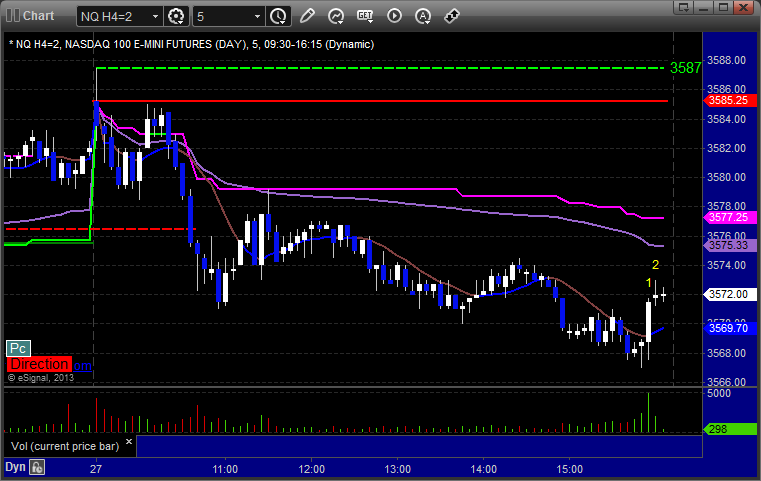This screenshot has width=761, height=481.
Task: Click the purple 3575.33 price marker
Action: pos(729,246)
